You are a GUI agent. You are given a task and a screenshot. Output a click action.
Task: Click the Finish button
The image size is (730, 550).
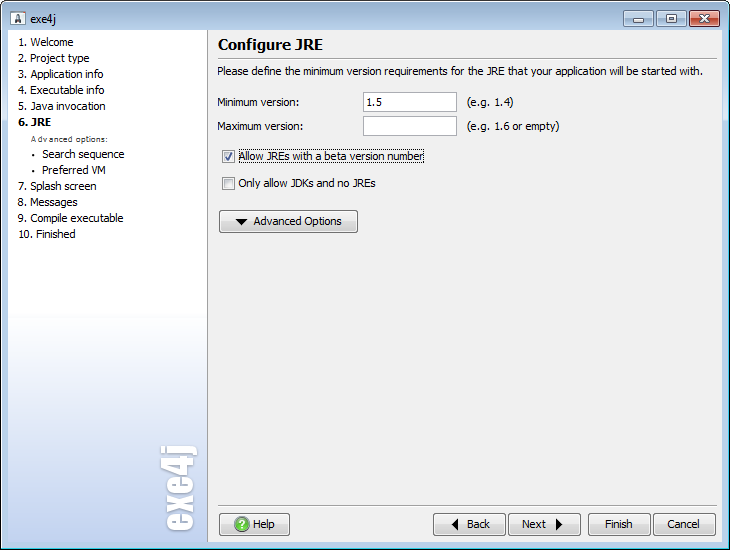[x=619, y=524]
